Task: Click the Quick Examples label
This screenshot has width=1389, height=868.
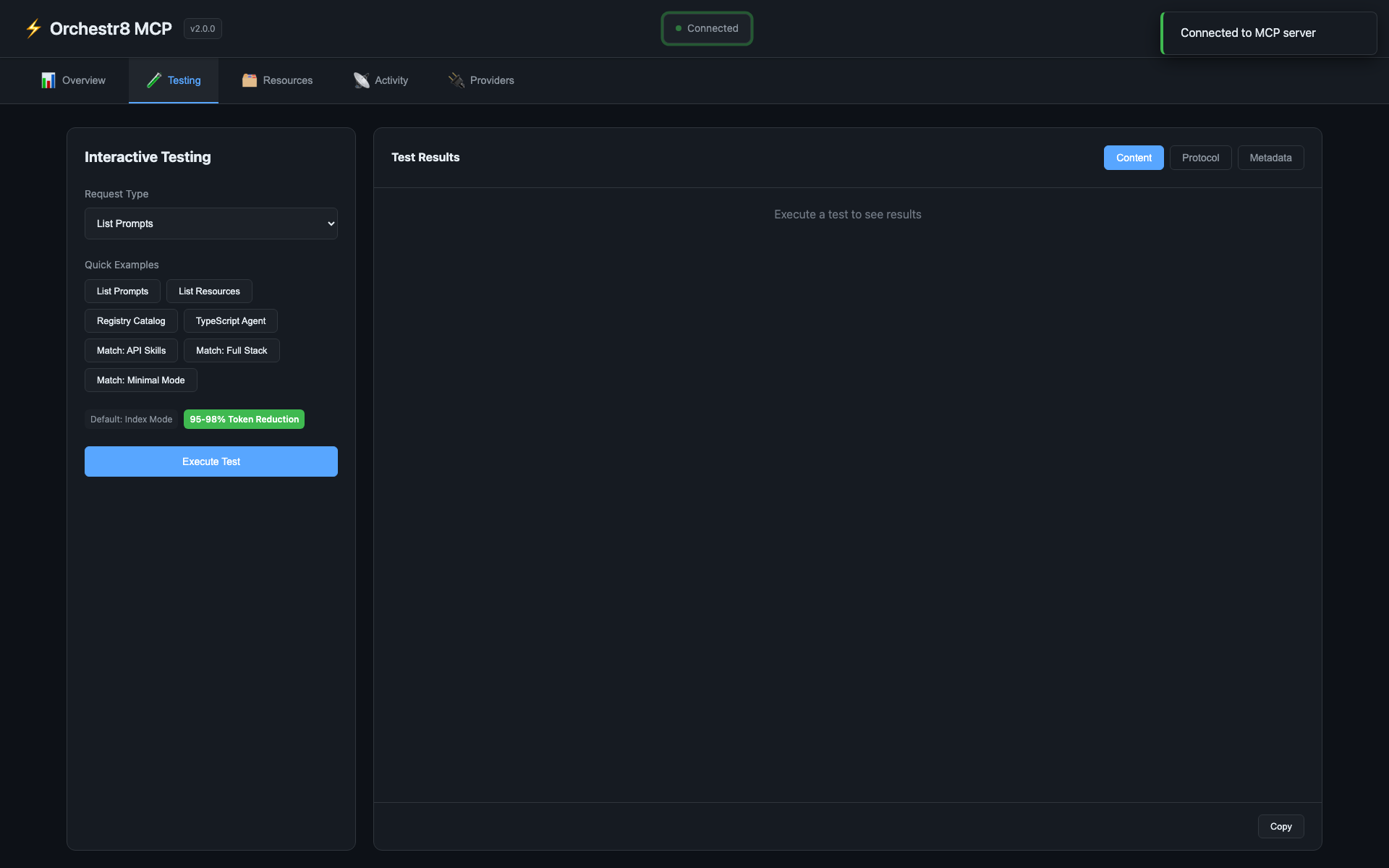Action: coord(122,265)
